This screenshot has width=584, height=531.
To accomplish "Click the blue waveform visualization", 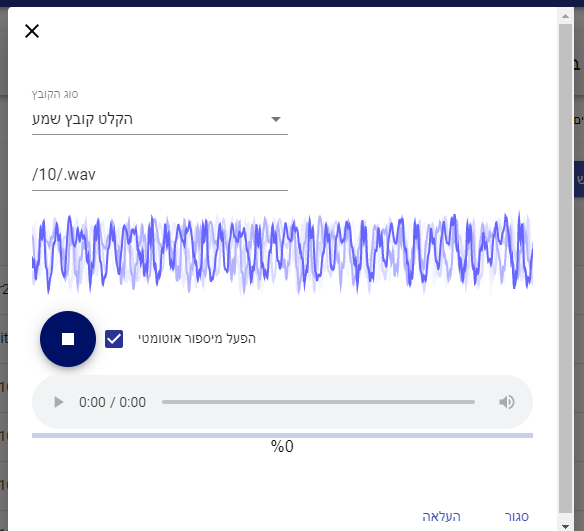I will (282, 253).
